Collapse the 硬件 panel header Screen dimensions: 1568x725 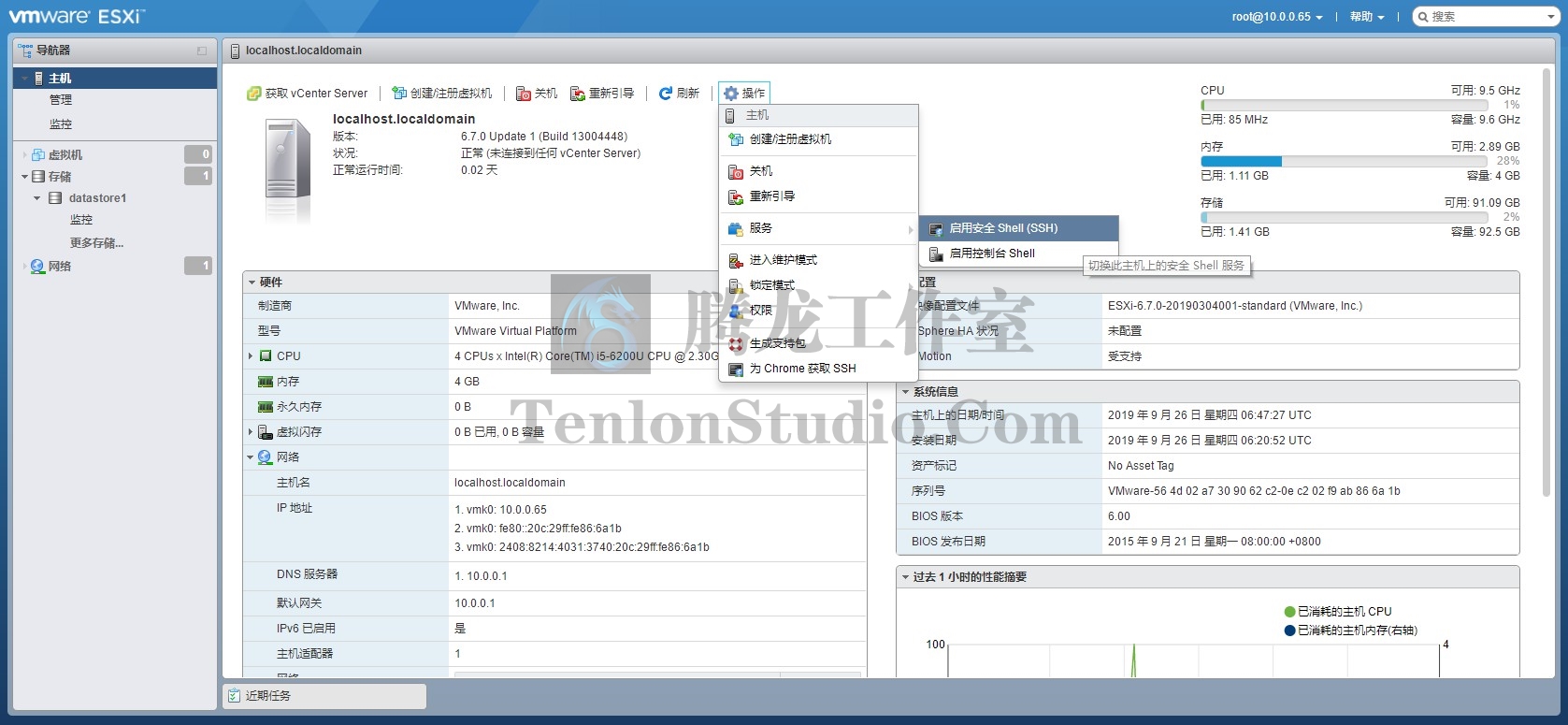(252, 283)
